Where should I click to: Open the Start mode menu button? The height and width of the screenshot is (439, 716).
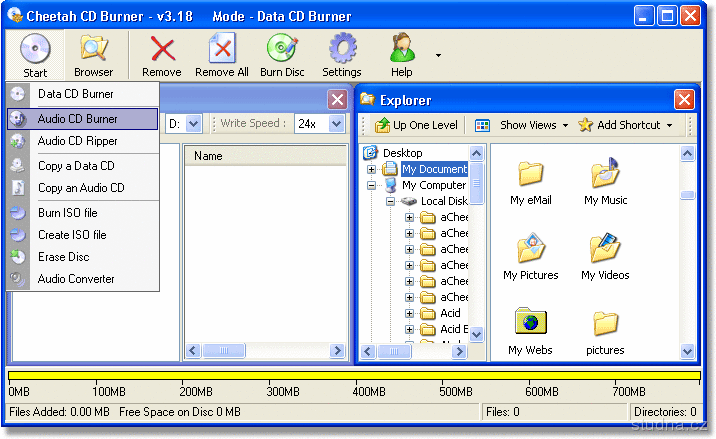pyautogui.click(x=35, y=55)
